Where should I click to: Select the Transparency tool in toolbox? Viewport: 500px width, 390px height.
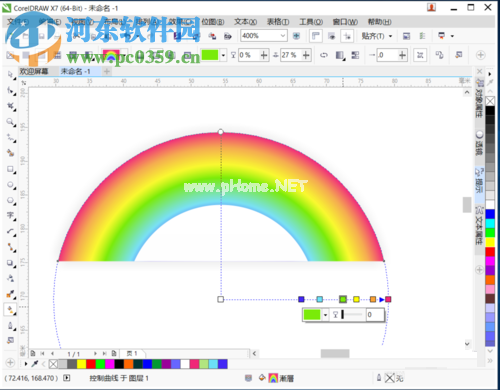(11, 278)
